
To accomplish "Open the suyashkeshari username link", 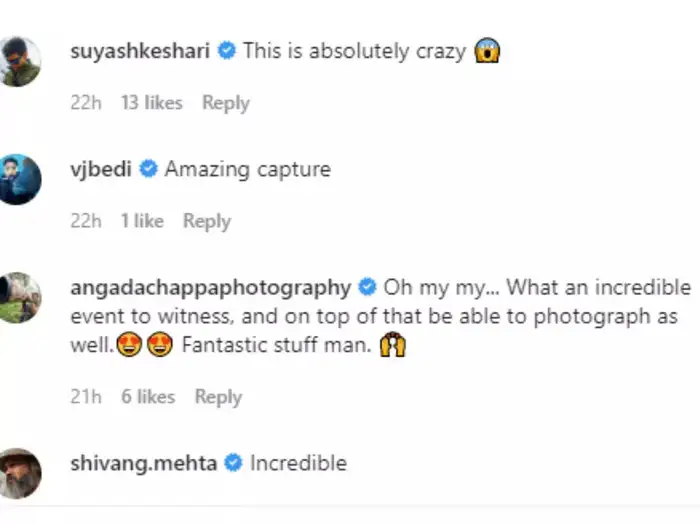I will point(140,52).
